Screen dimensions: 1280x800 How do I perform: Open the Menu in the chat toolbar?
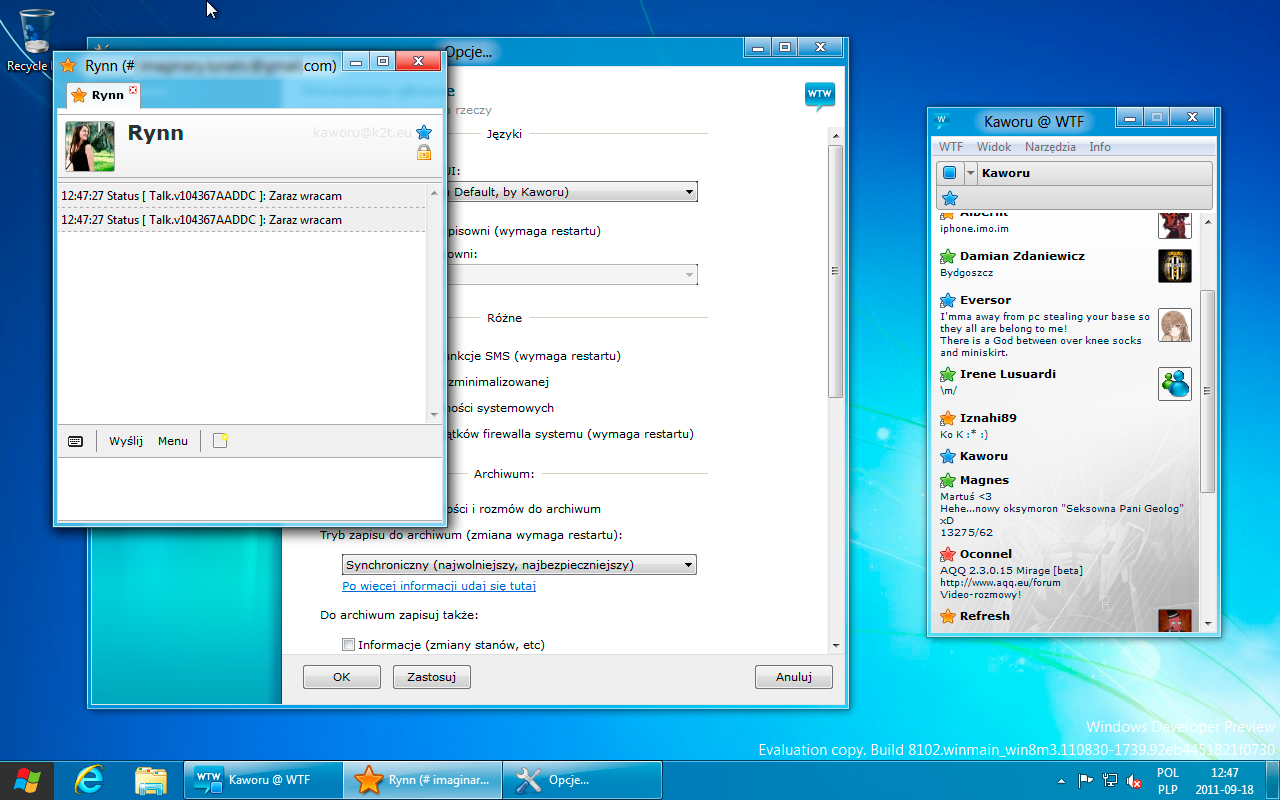[x=173, y=441]
